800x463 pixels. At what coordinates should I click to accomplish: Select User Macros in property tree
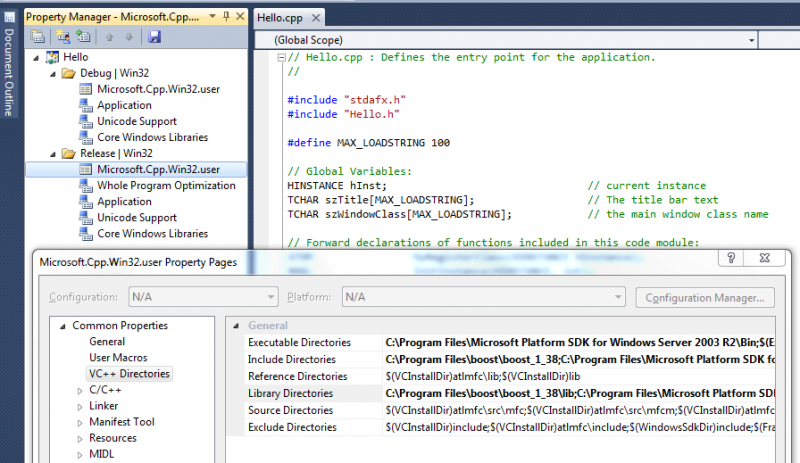pyautogui.click(x=118, y=357)
